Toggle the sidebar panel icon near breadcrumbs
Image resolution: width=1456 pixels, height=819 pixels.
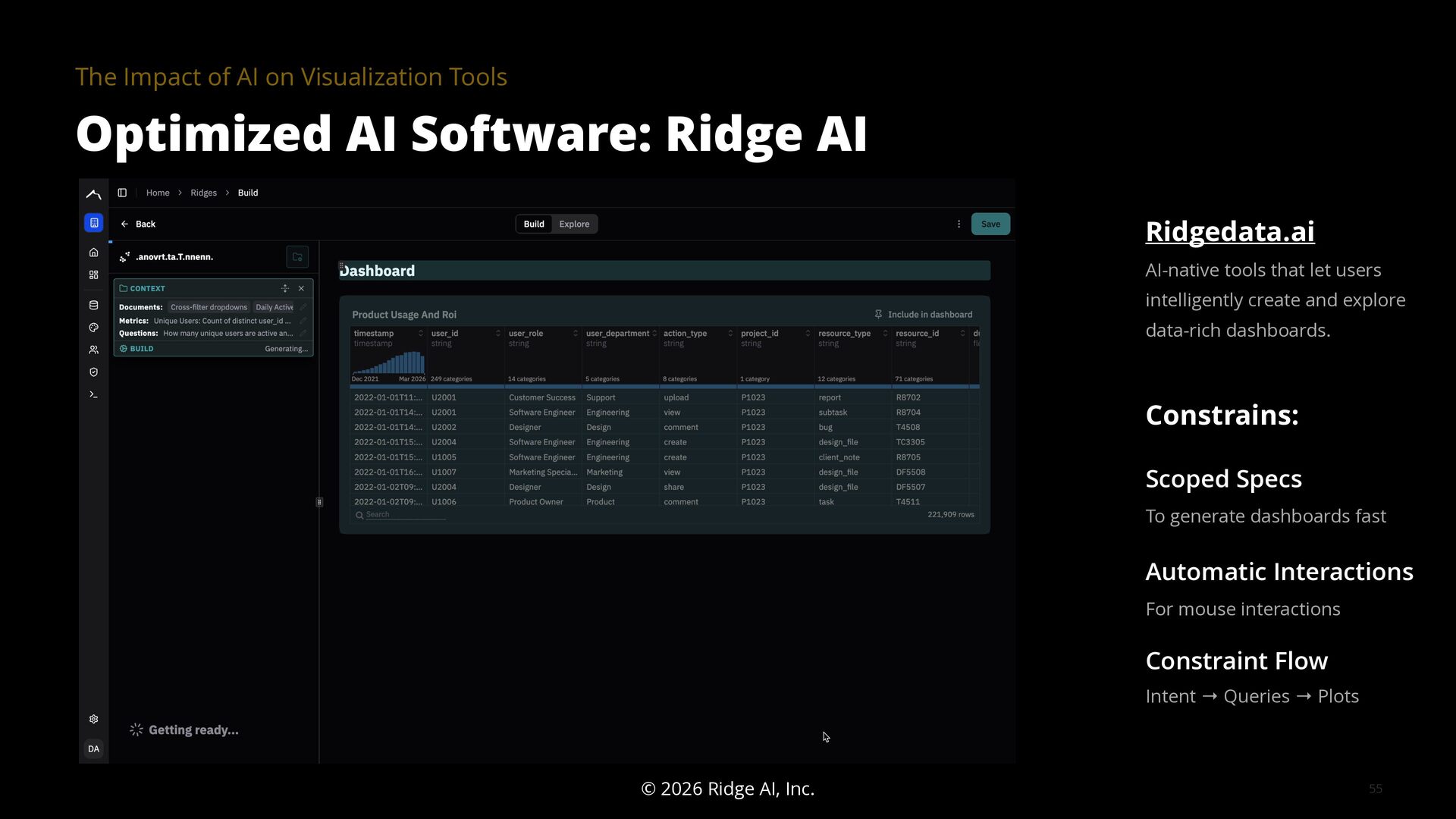pos(122,193)
